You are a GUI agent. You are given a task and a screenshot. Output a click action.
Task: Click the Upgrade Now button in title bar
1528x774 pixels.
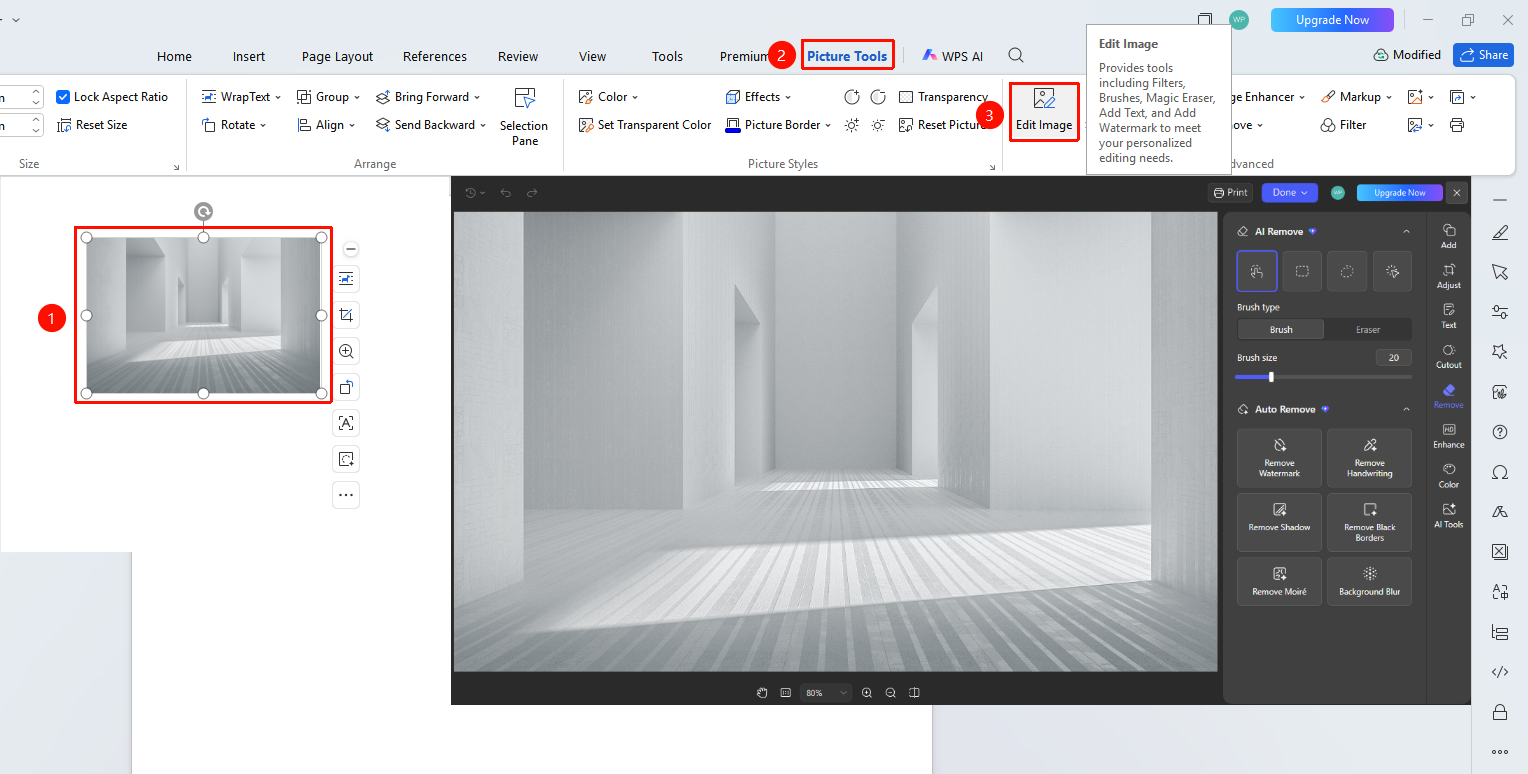coord(1332,20)
